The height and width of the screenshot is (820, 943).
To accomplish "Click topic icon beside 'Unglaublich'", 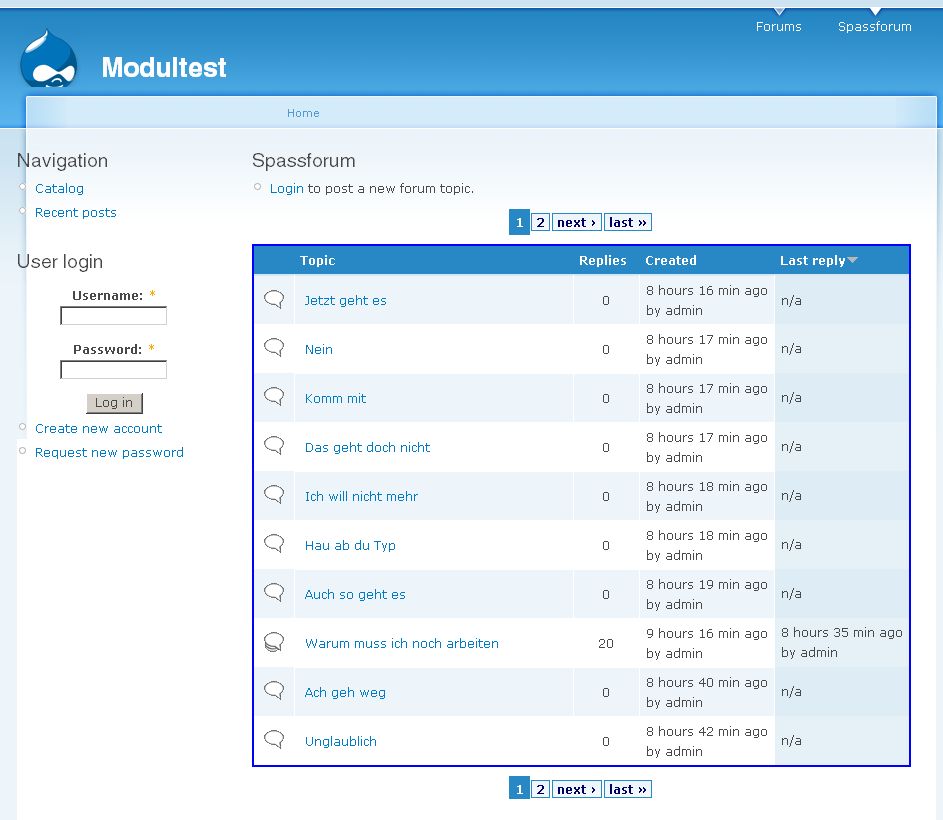I will click(x=274, y=740).
